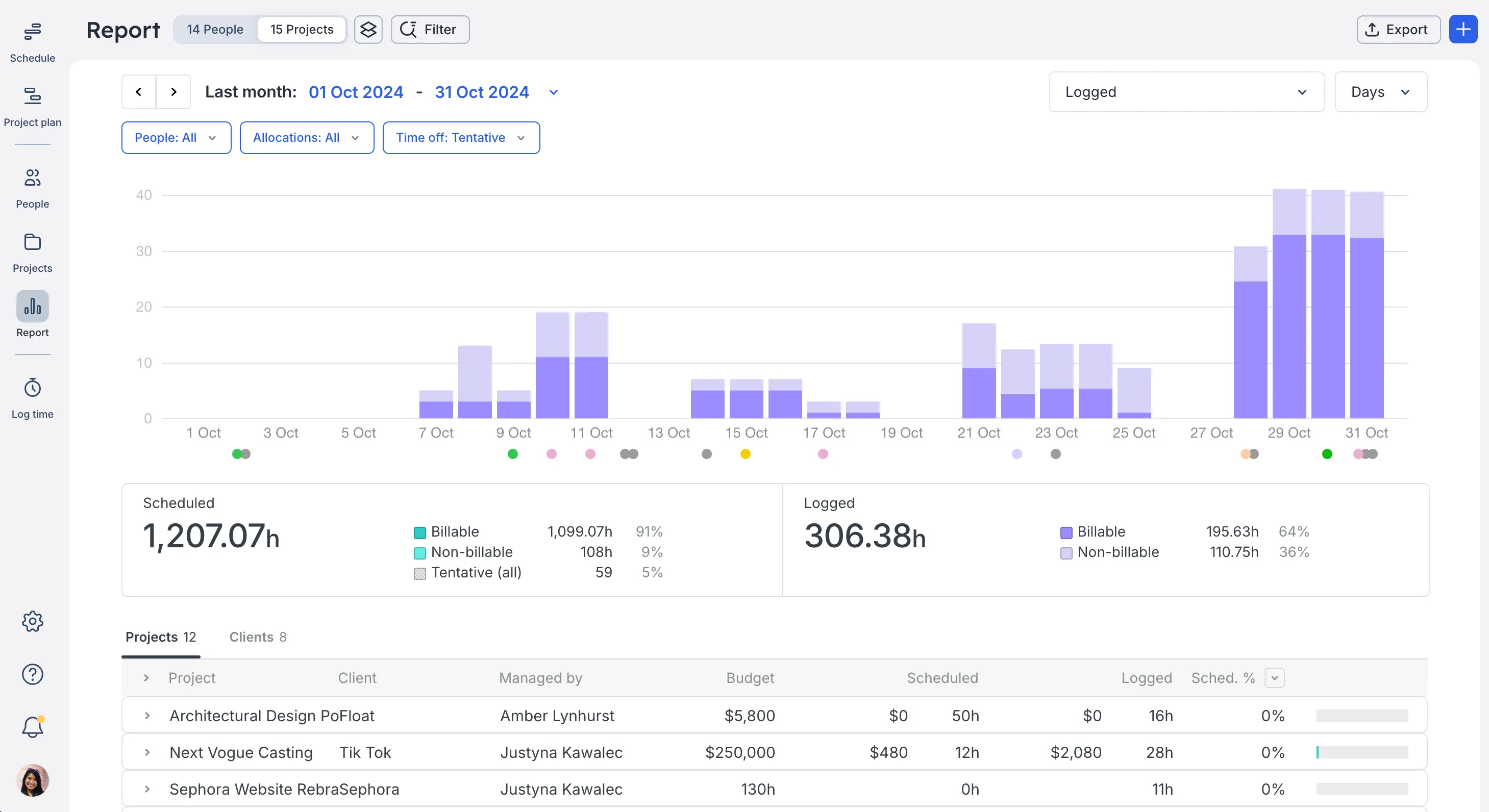Click the Architectural Design progress bar
The width and height of the screenshot is (1489, 812).
1362,716
